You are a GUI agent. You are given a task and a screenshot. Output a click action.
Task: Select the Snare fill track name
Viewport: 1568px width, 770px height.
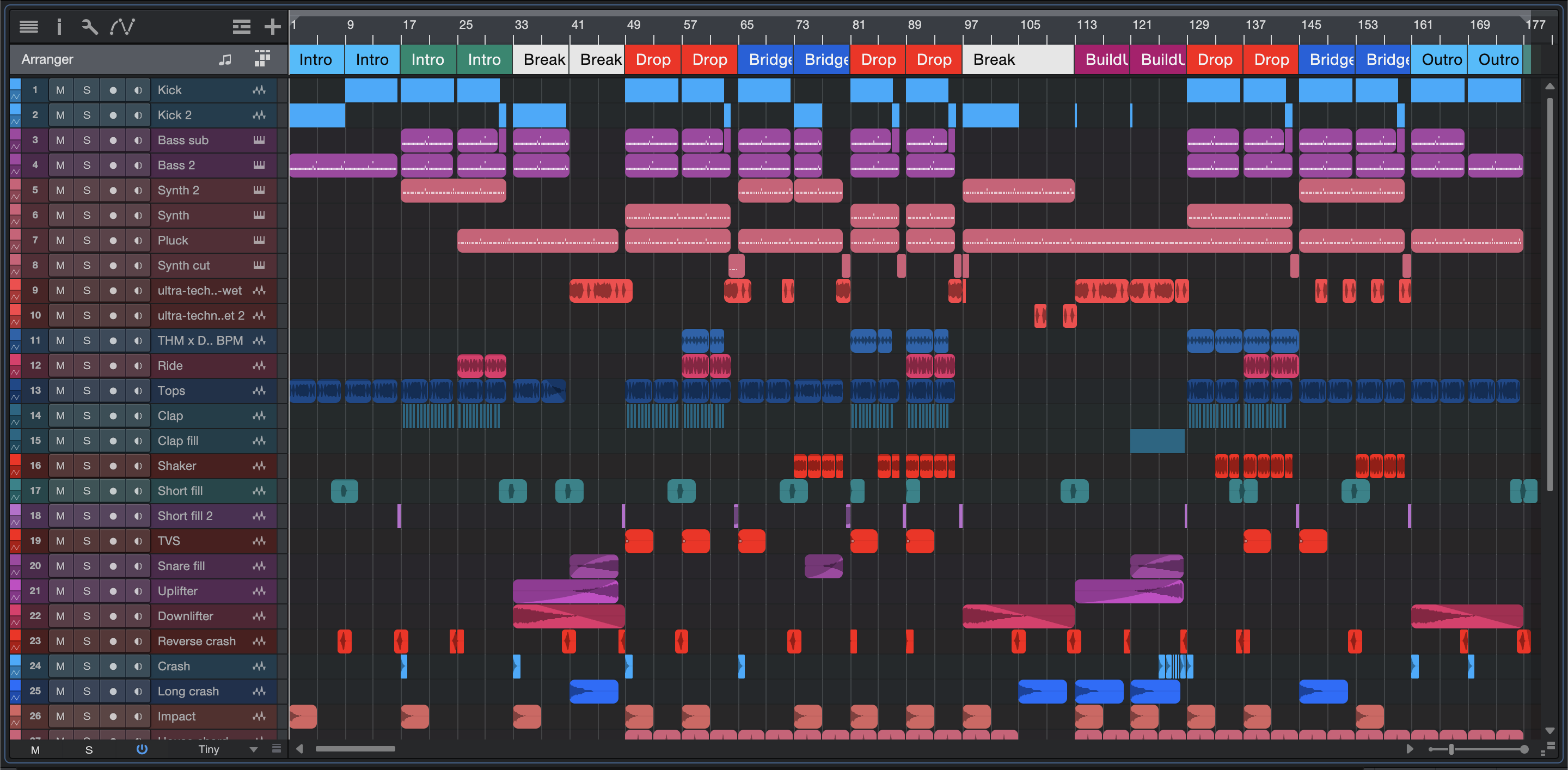(181, 566)
